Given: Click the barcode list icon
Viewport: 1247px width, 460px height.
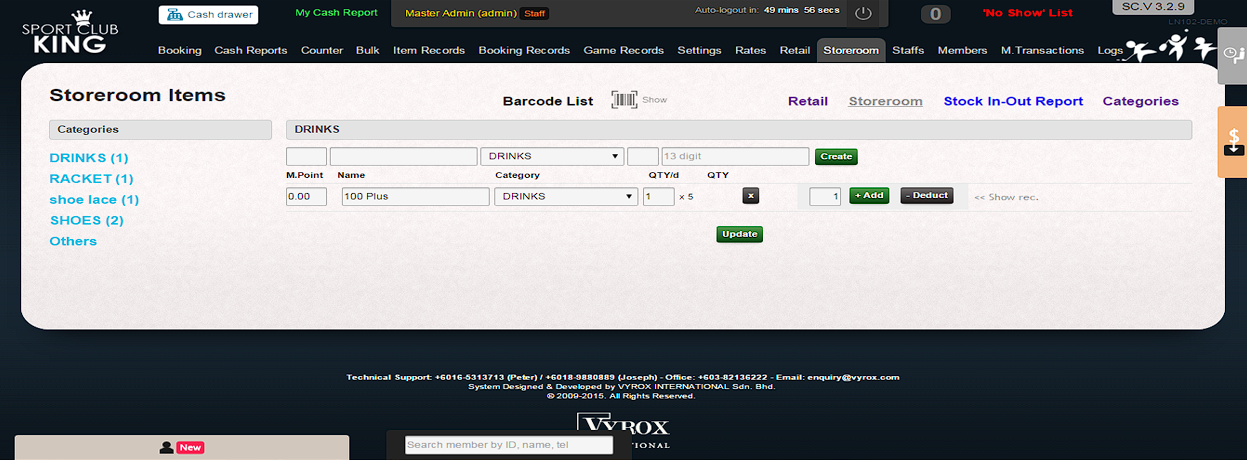Looking at the screenshot, I should pos(624,100).
